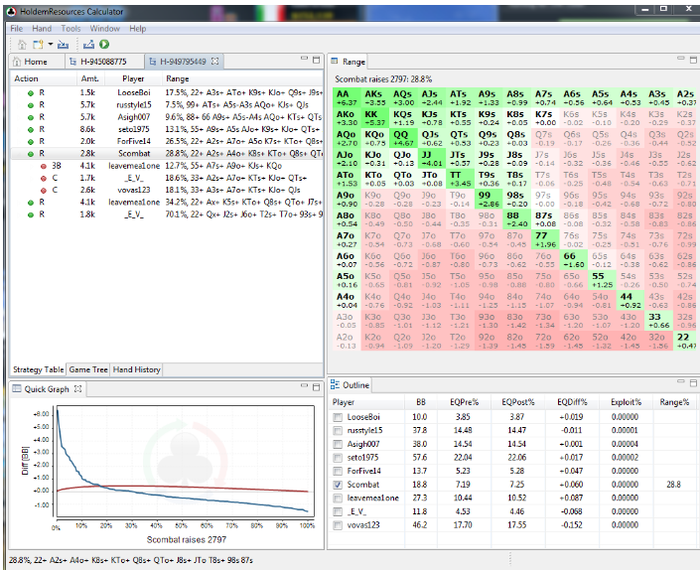The height and width of the screenshot is (570, 700).
Task: Open the File menu
Action: click(17, 29)
